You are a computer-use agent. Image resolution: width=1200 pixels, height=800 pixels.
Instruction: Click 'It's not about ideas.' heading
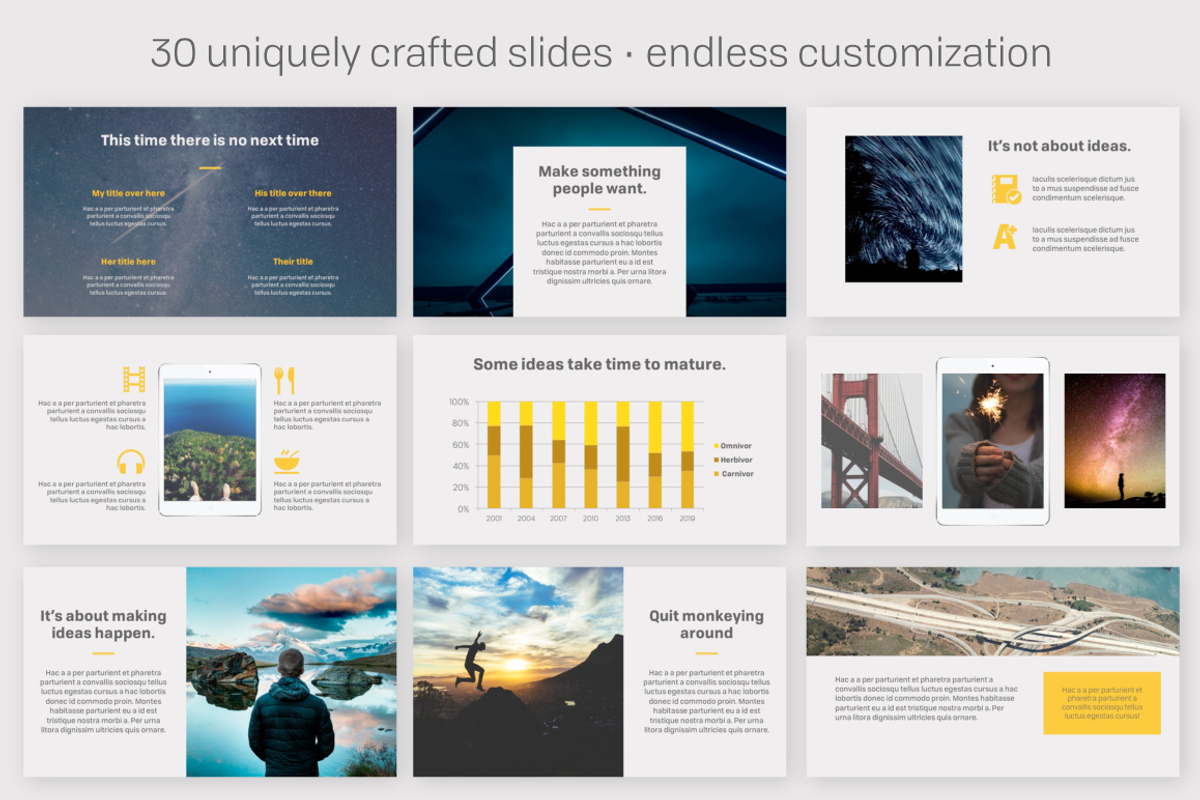pos(1060,146)
